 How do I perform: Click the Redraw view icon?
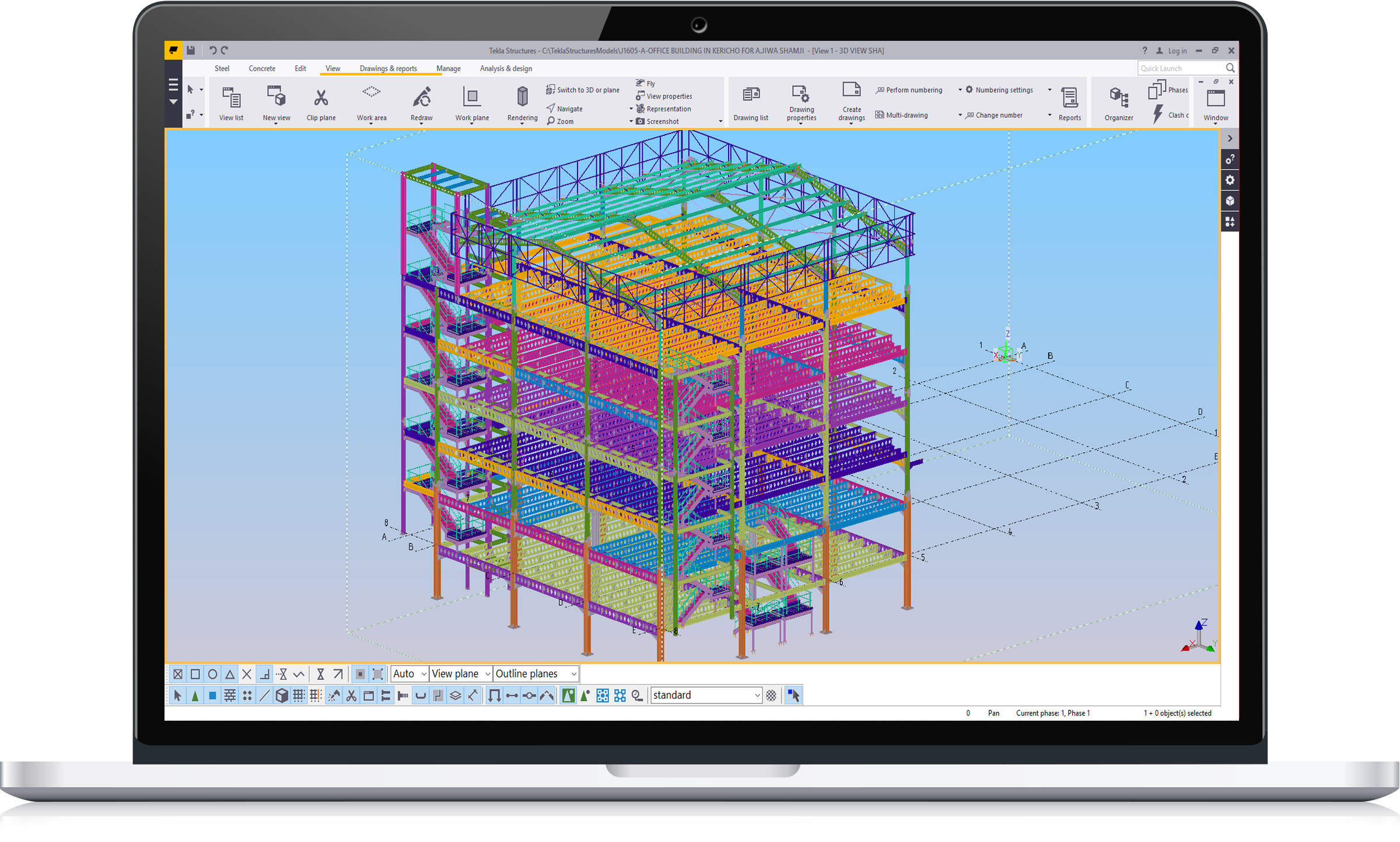click(x=421, y=97)
